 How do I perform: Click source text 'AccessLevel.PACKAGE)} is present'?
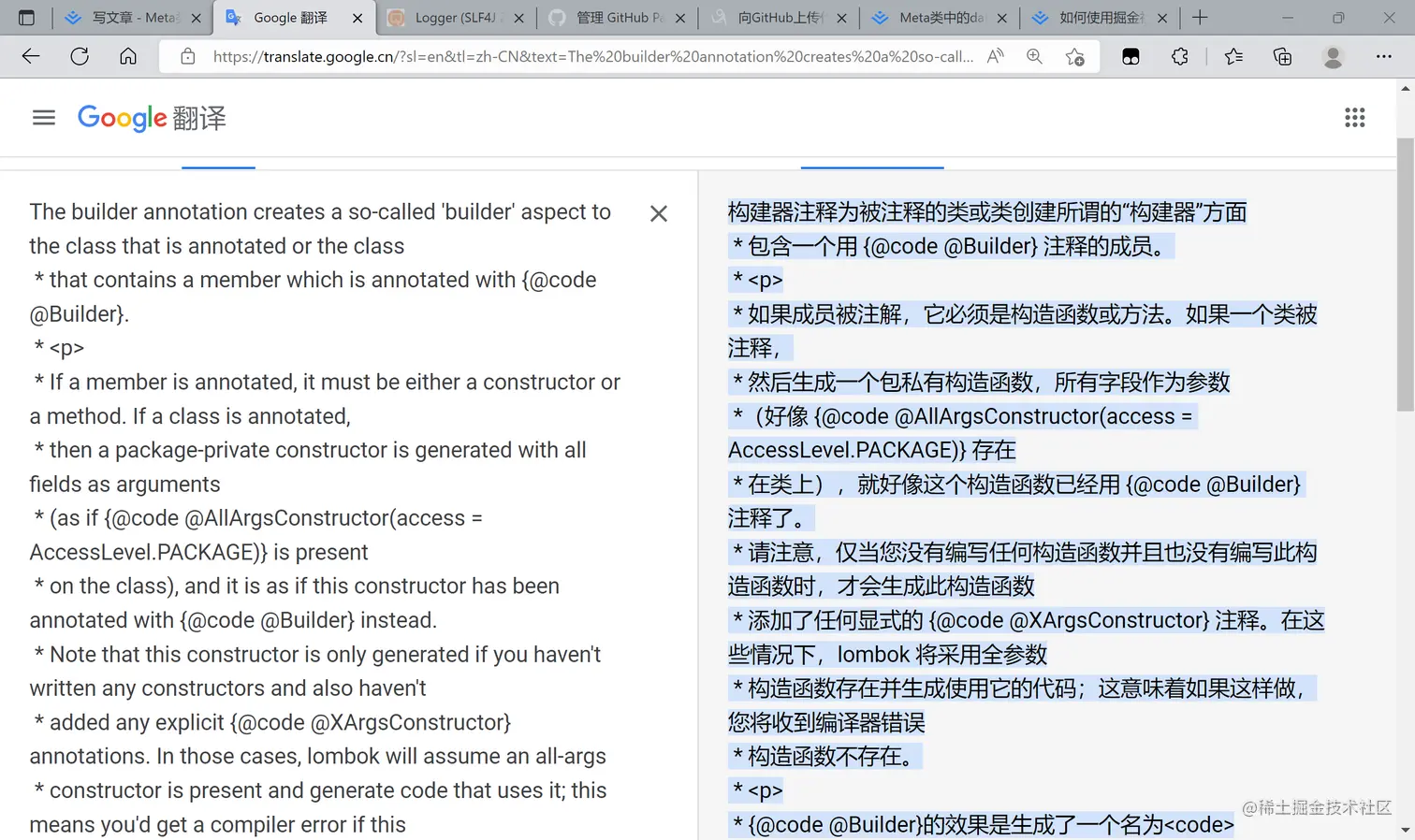[x=198, y=552]
